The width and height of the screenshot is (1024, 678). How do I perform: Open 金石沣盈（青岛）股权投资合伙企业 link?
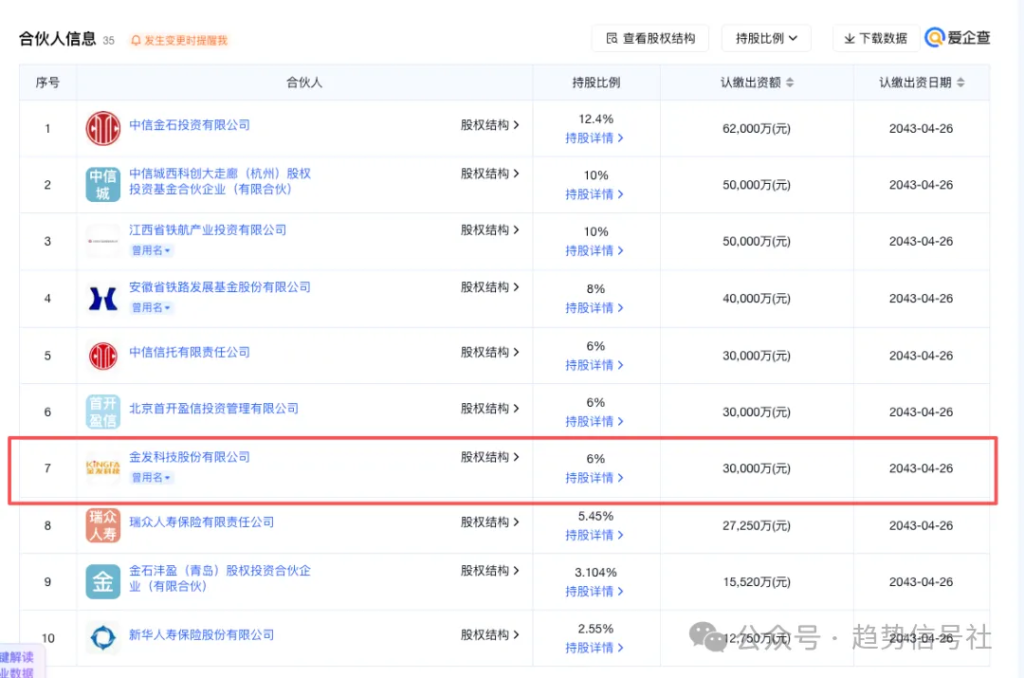tap(219, 578)
